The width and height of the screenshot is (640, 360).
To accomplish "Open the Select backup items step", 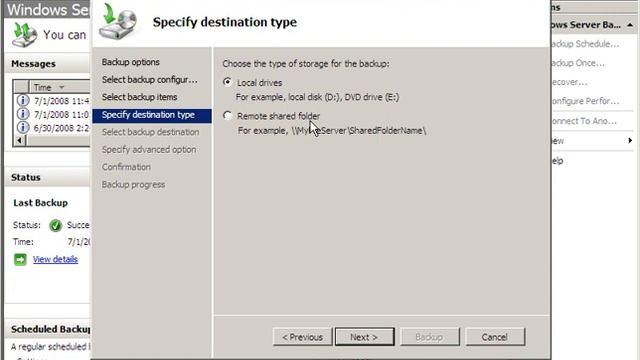I will (x=139, y=97).
